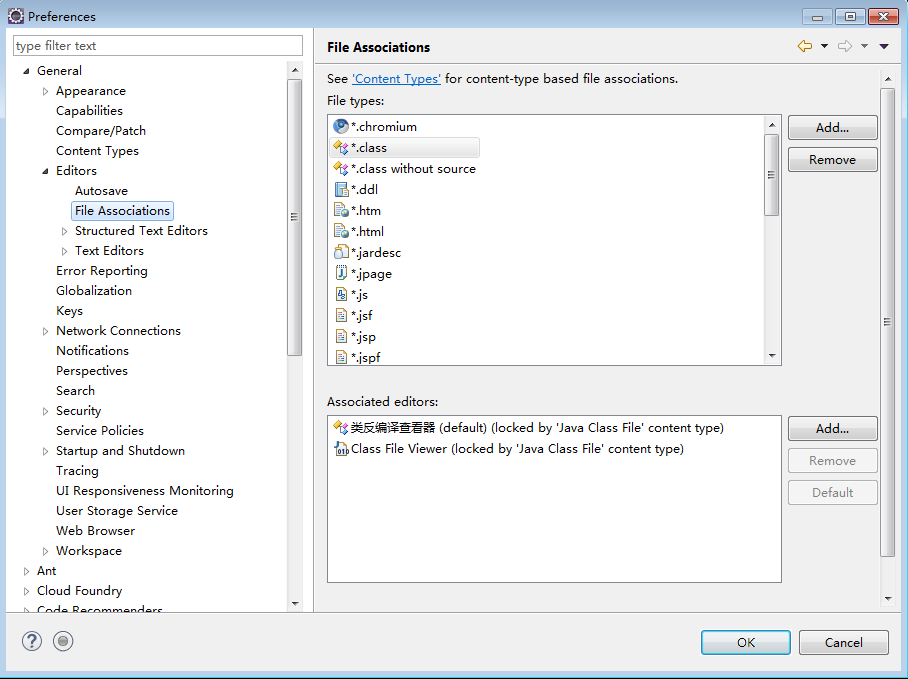908x679 pixels.
Task: Click the default decompiler viewer editor icon
Action: [341, 428]
